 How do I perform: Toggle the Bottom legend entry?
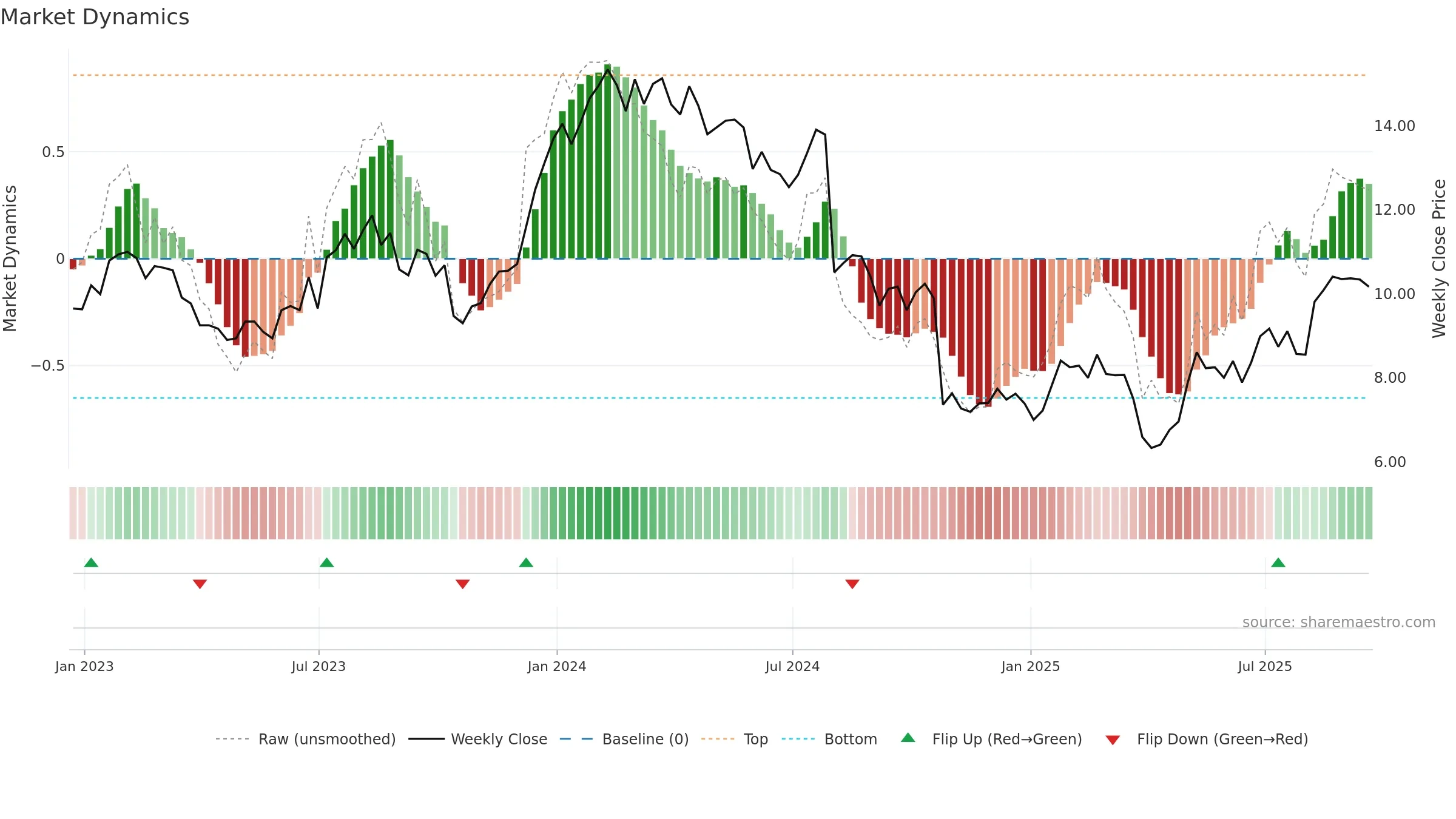pyautogui.click(x=829, y=739)
